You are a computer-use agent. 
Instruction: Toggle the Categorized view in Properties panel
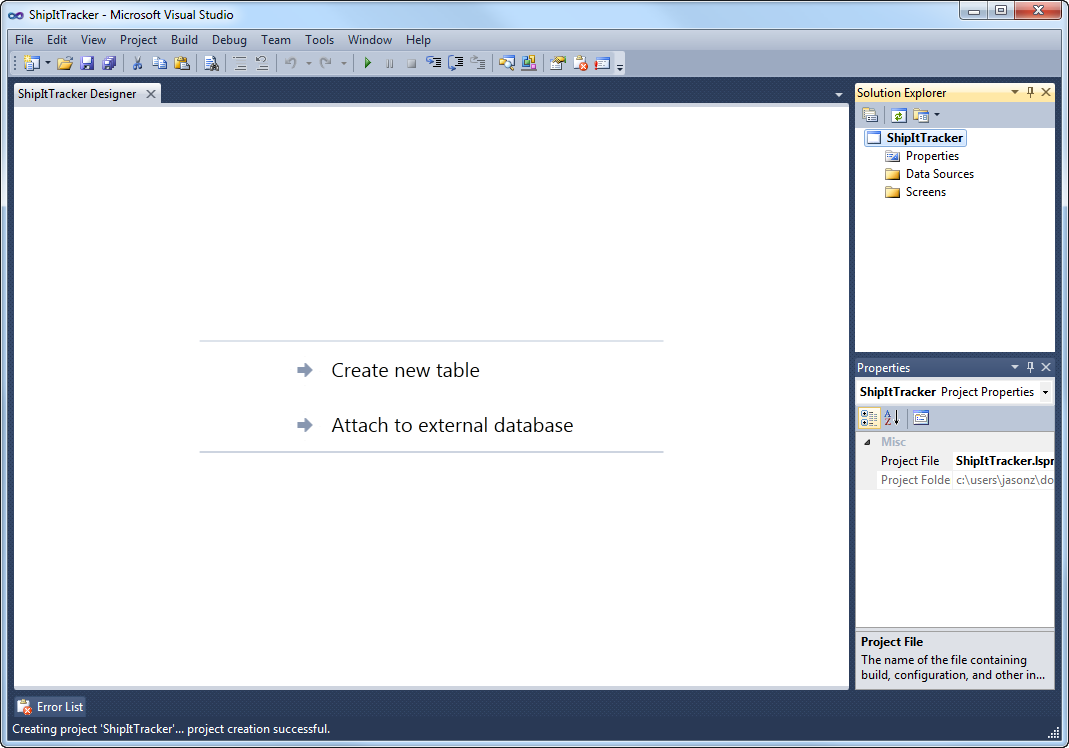pos(868,418)
